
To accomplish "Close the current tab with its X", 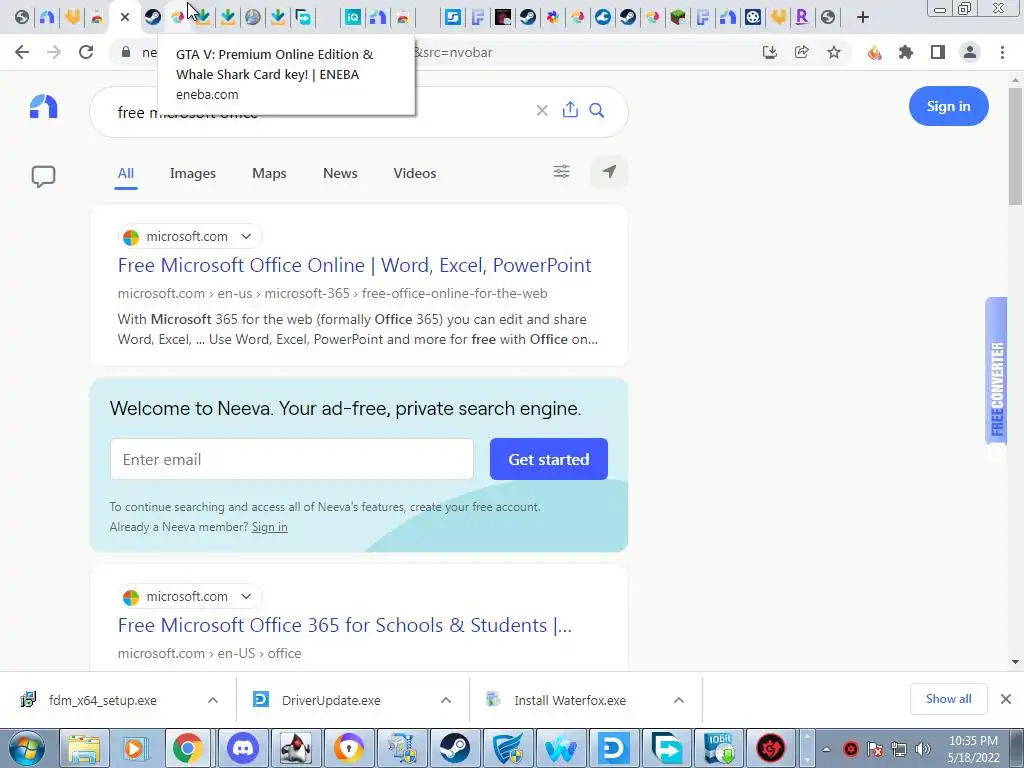I will coord(125,17).
